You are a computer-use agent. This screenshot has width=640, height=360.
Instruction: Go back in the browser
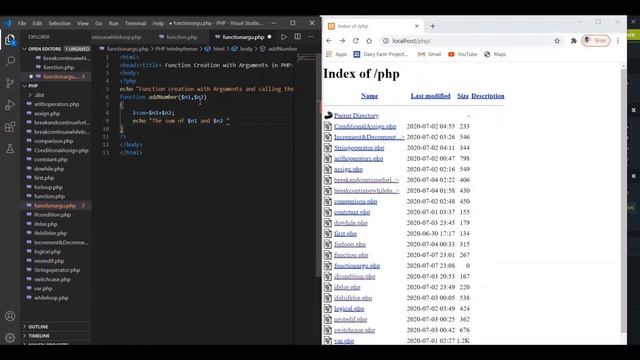pos(329,41)
